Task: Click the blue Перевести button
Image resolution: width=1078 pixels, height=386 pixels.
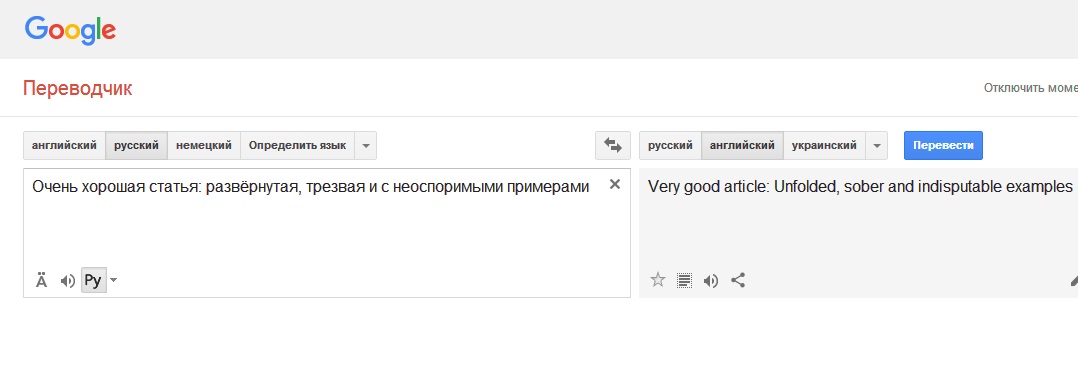Action: point(943,145)
